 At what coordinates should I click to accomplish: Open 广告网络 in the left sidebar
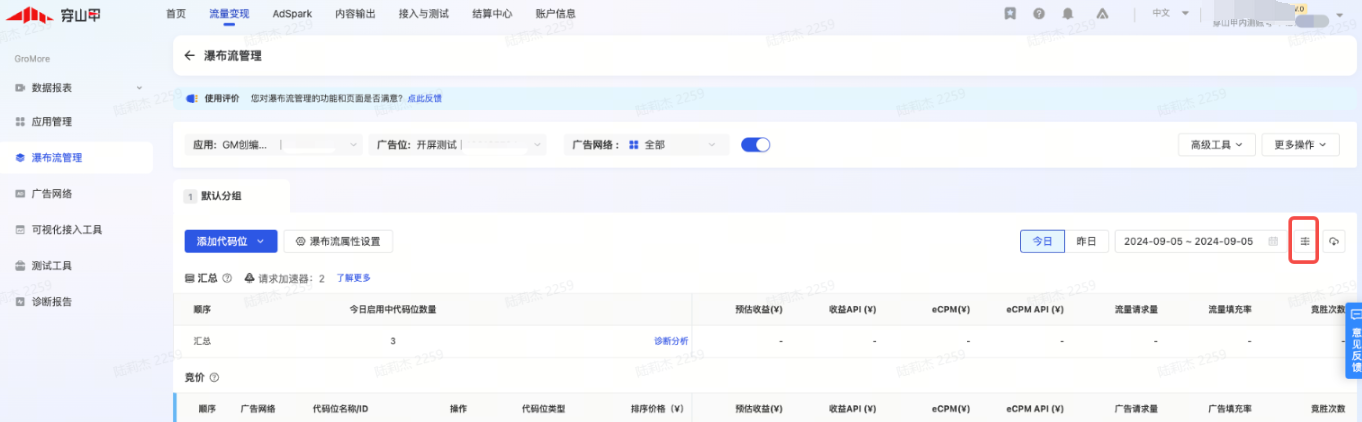pyautogui.click(x=51, y=193)
